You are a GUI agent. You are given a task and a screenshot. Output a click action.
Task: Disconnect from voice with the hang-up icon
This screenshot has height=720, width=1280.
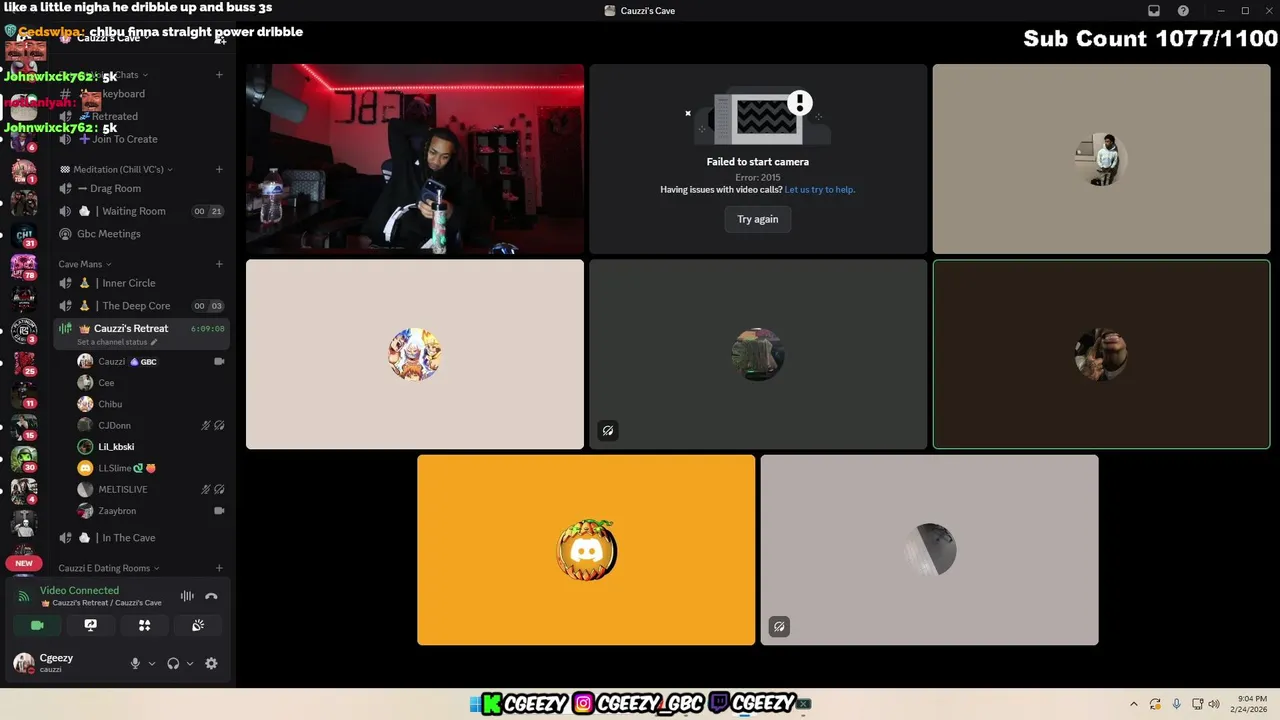pos(211,596)
